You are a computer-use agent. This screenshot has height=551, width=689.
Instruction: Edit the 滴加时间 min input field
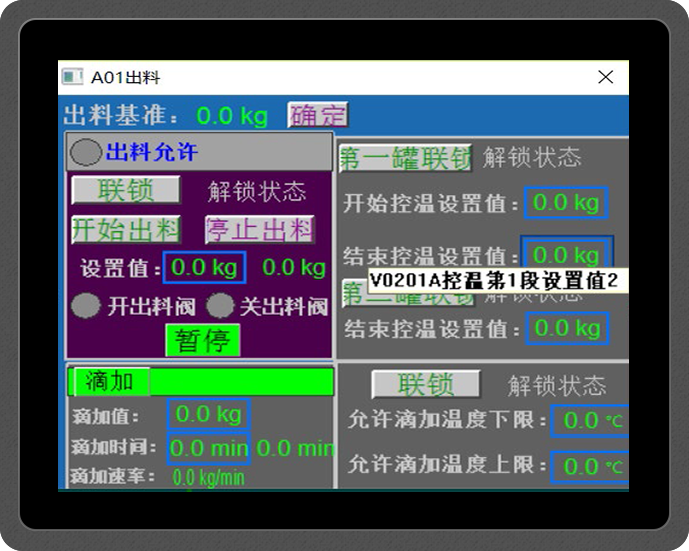coord(208,448)
